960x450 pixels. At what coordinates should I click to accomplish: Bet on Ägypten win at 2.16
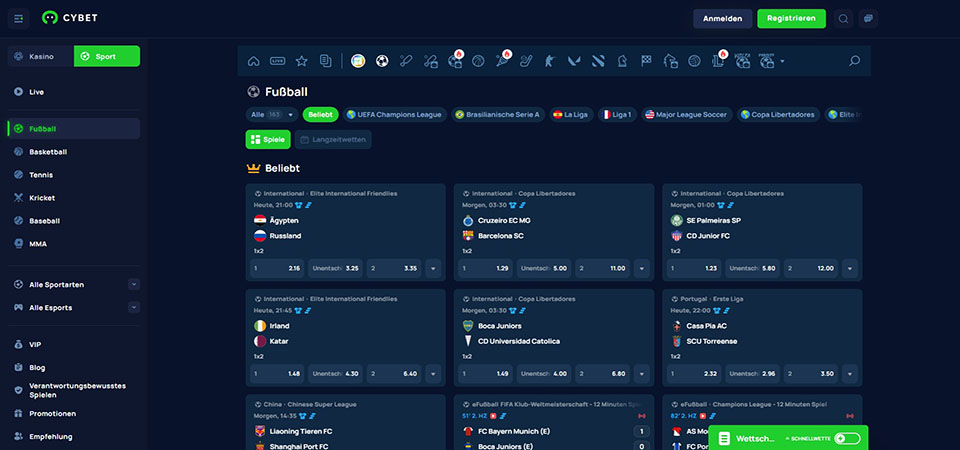277,268
